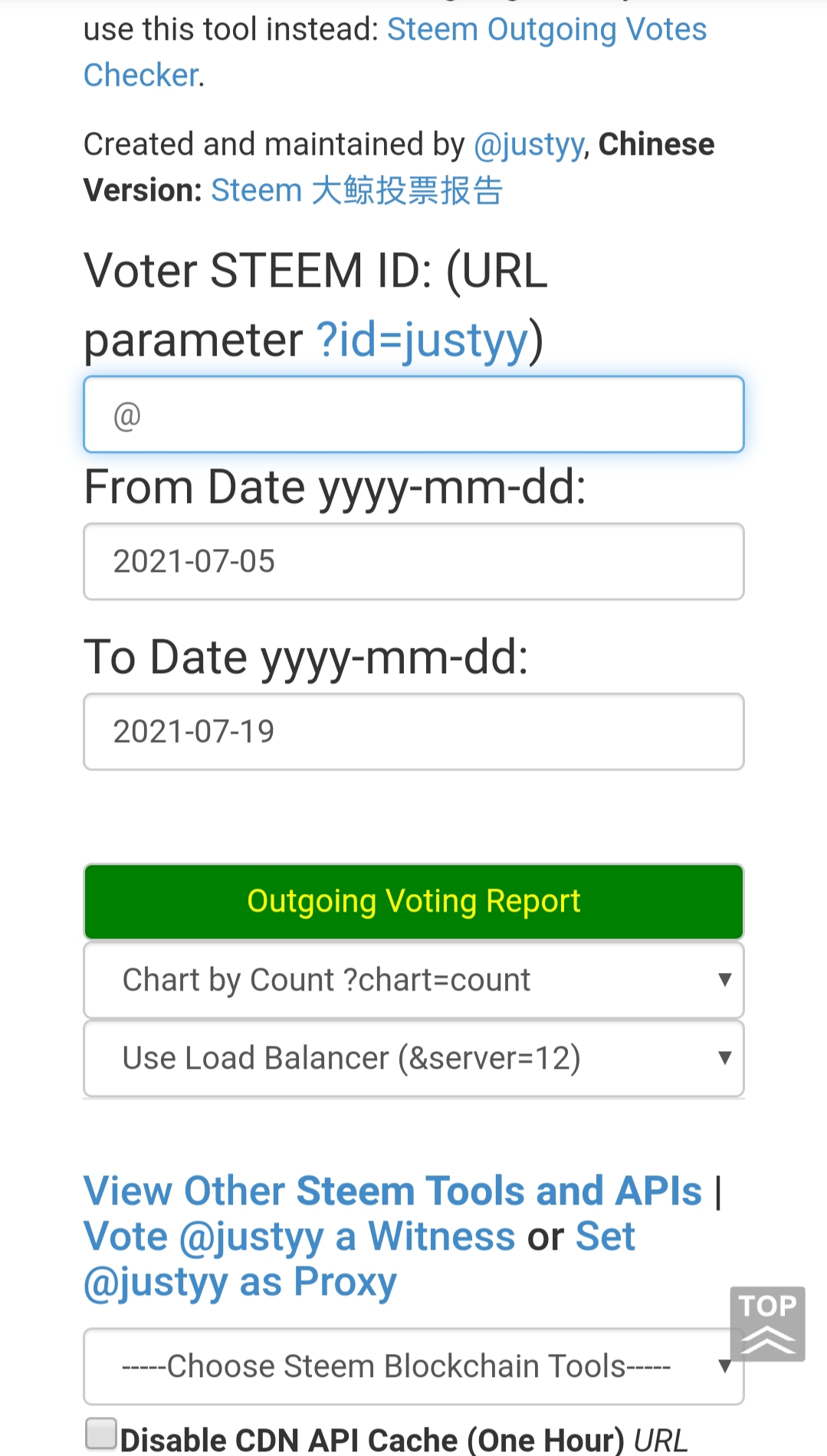Follow the ?id=justyy parameter link

point(422,340)
